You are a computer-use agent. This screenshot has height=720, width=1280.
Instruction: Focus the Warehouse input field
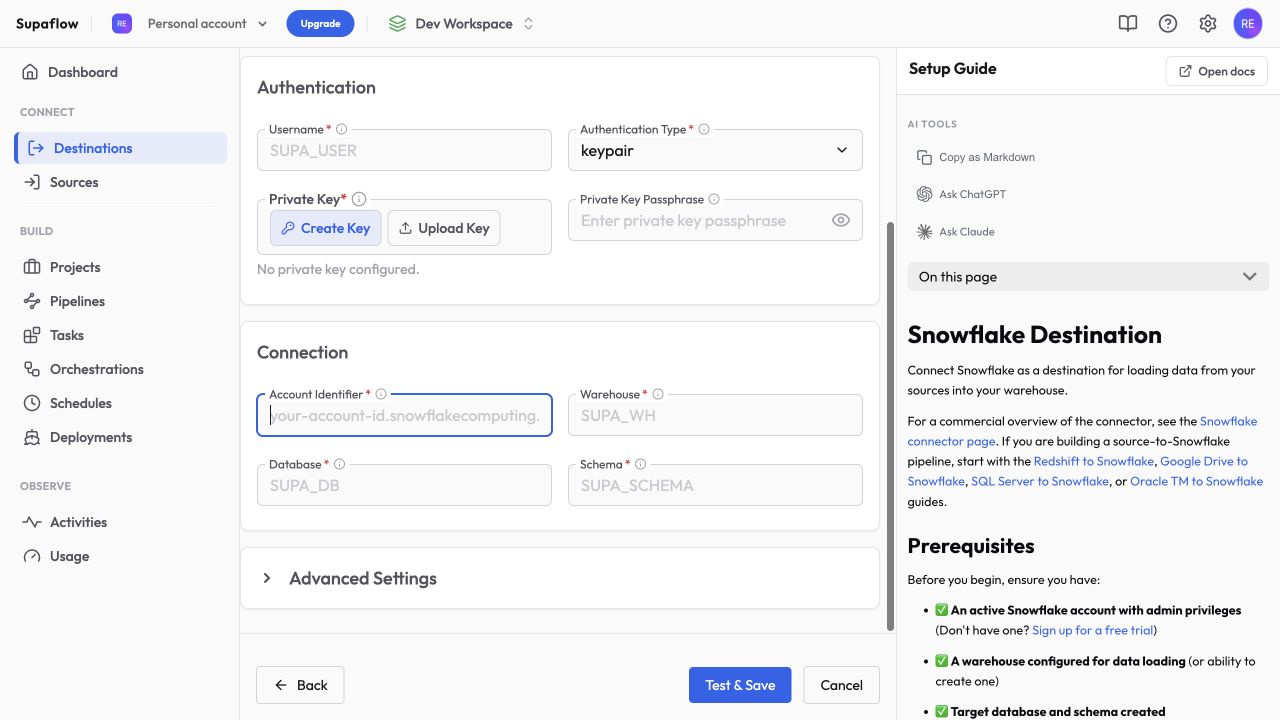(x=715, y=415)
